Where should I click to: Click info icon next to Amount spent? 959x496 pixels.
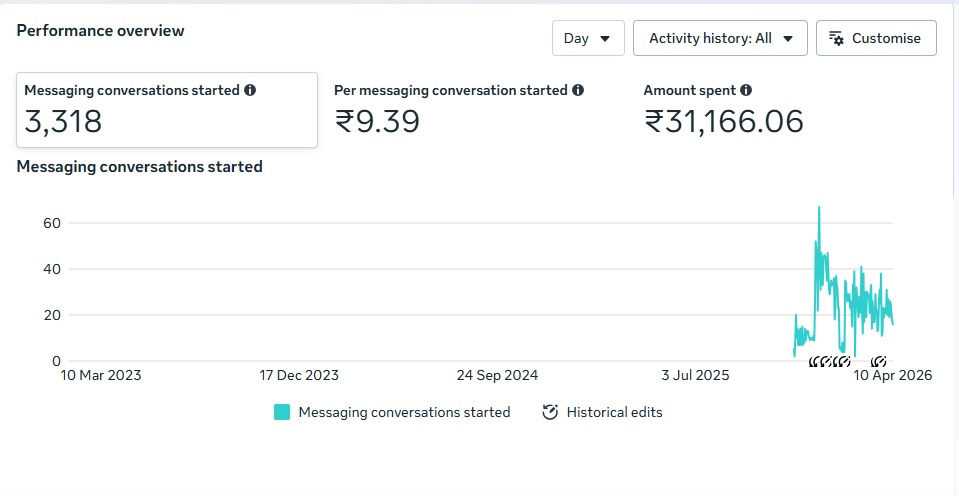pos(746,90)
